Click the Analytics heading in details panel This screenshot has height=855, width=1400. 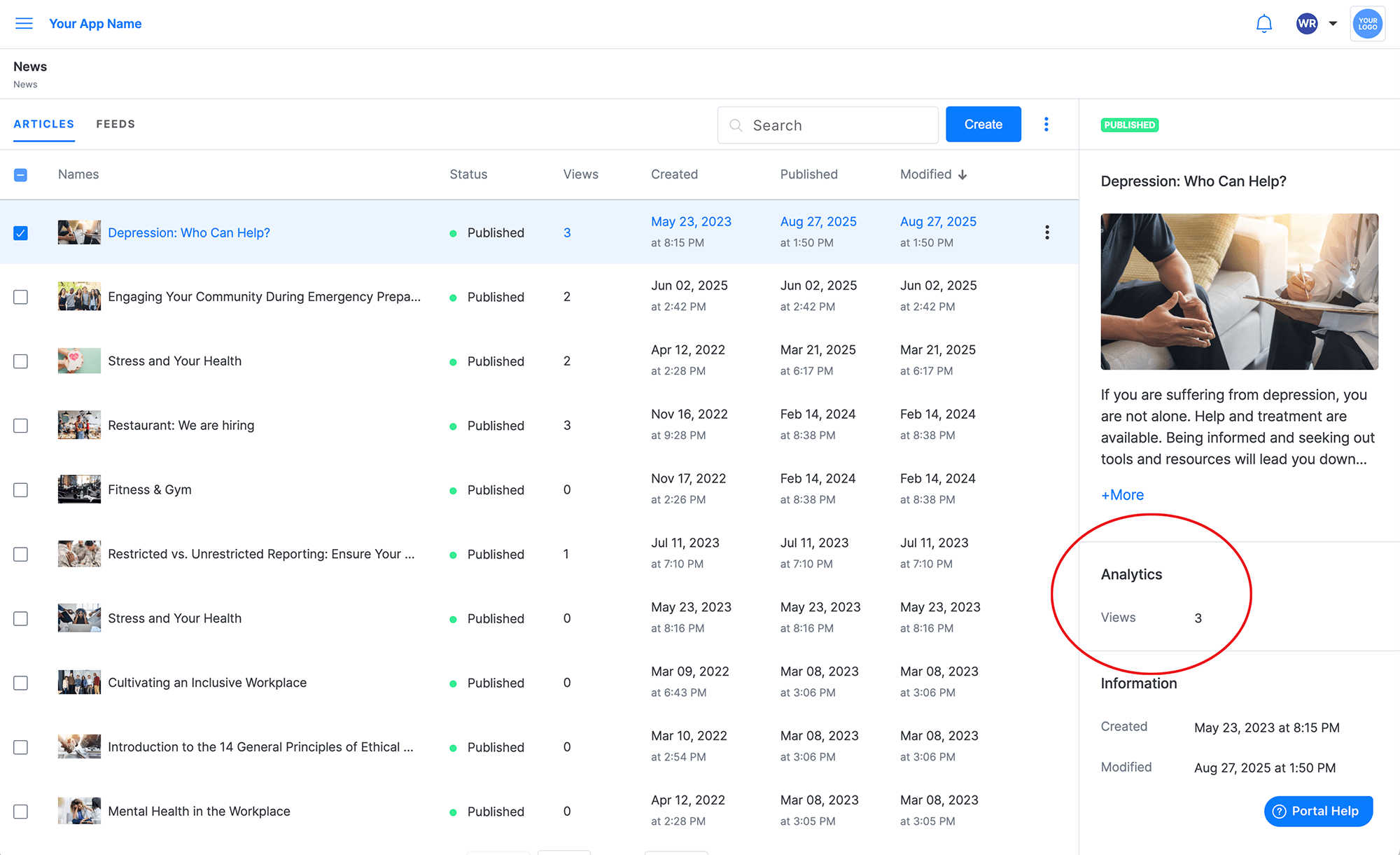point(1131,574)
